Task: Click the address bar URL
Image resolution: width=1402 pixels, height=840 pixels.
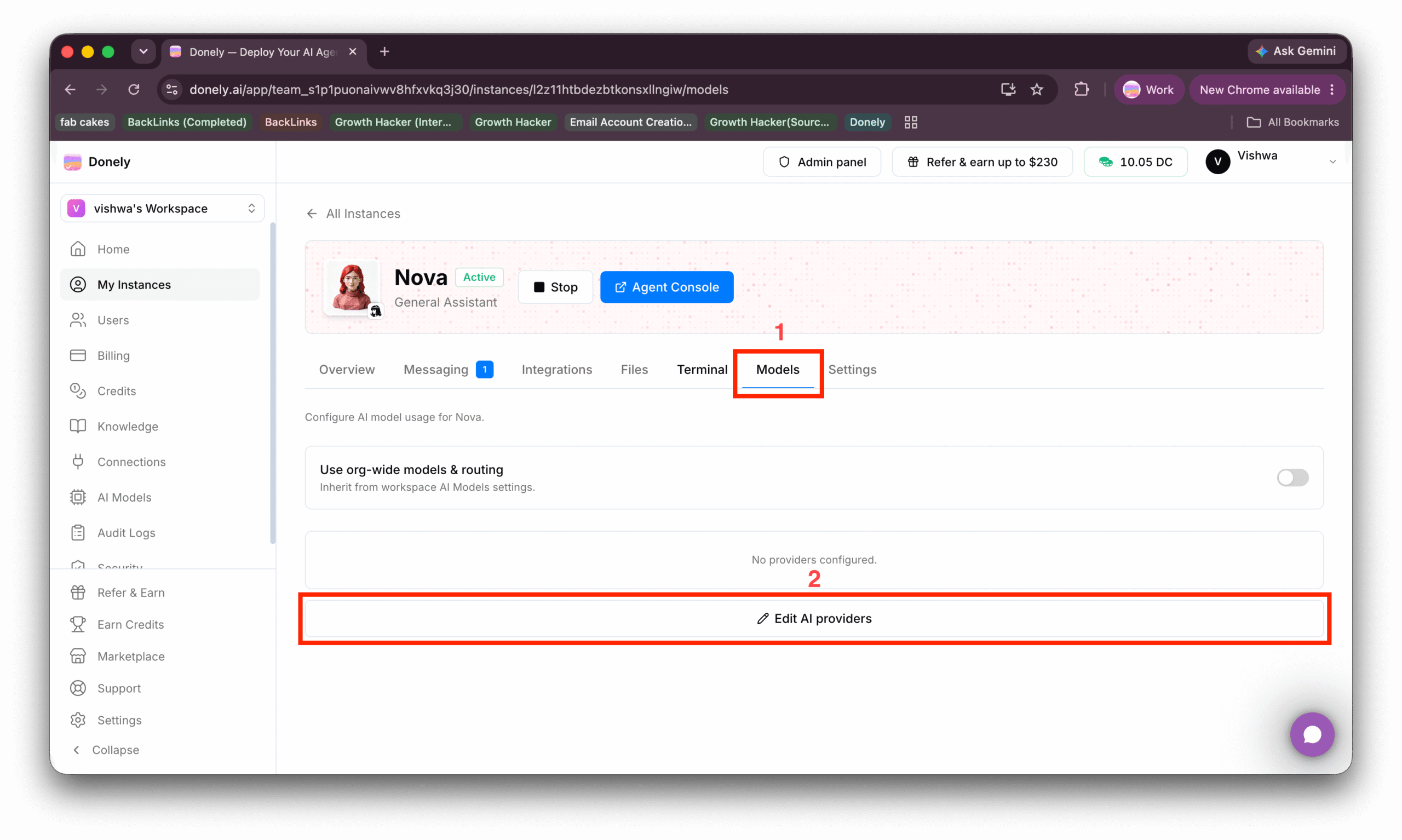Action: point(458,89)
